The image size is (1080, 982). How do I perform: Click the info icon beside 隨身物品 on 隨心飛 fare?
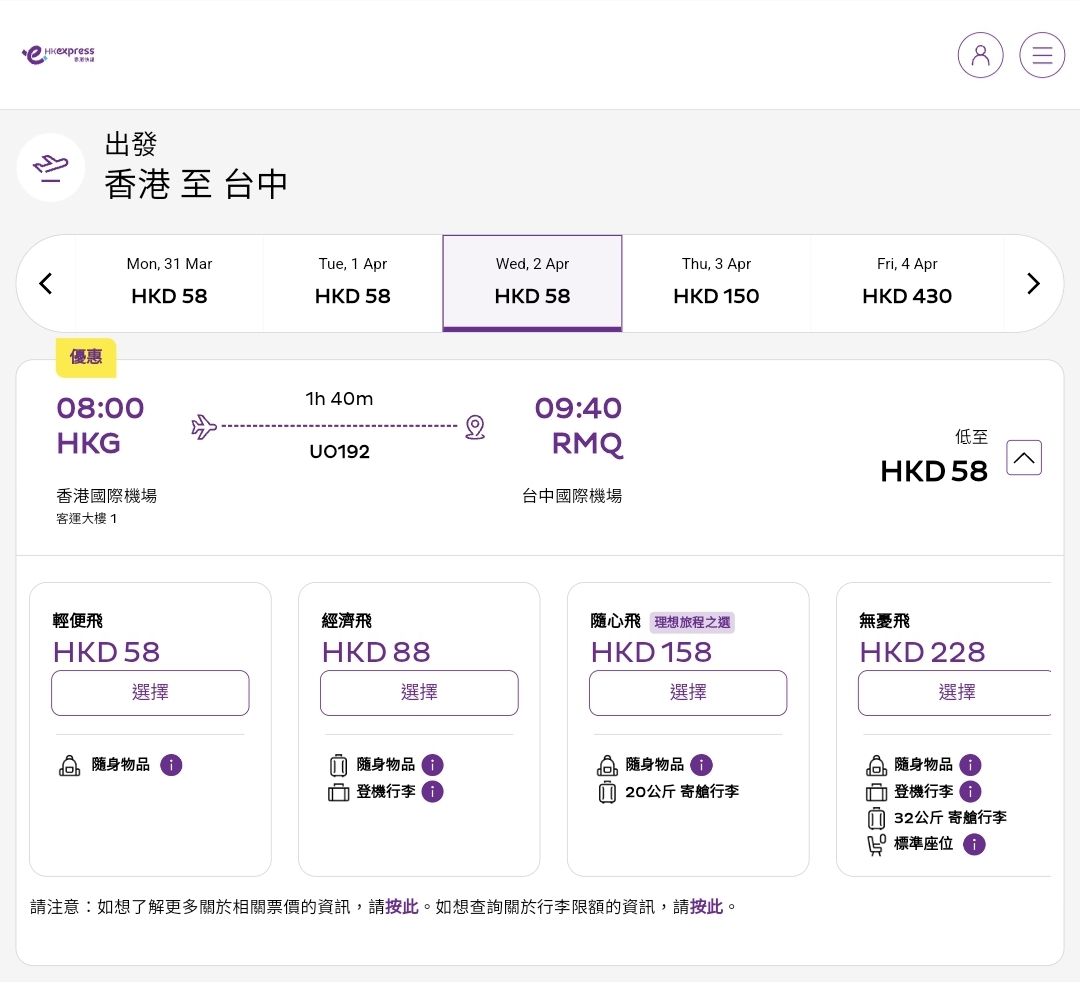(x=701, y=765)
